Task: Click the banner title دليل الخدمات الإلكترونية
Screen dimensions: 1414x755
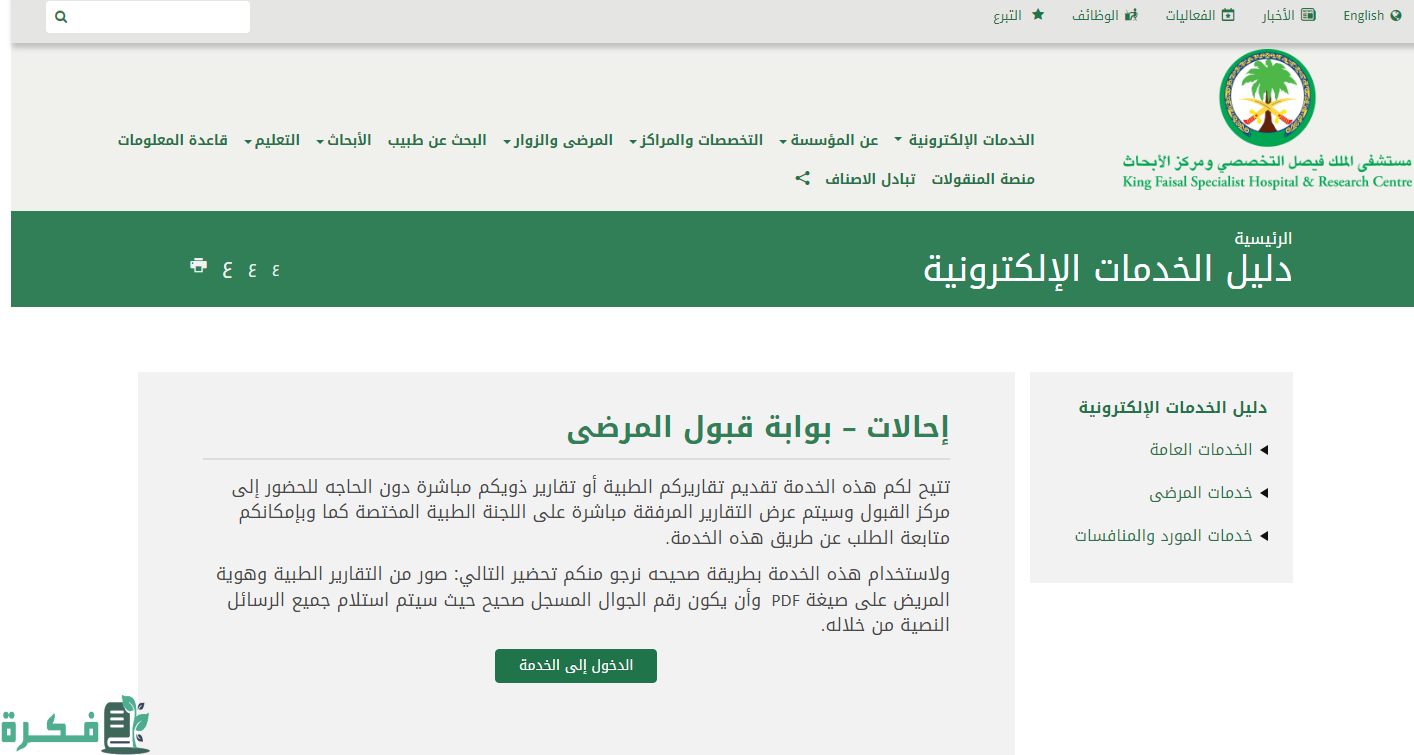Action: point(1108,270)
